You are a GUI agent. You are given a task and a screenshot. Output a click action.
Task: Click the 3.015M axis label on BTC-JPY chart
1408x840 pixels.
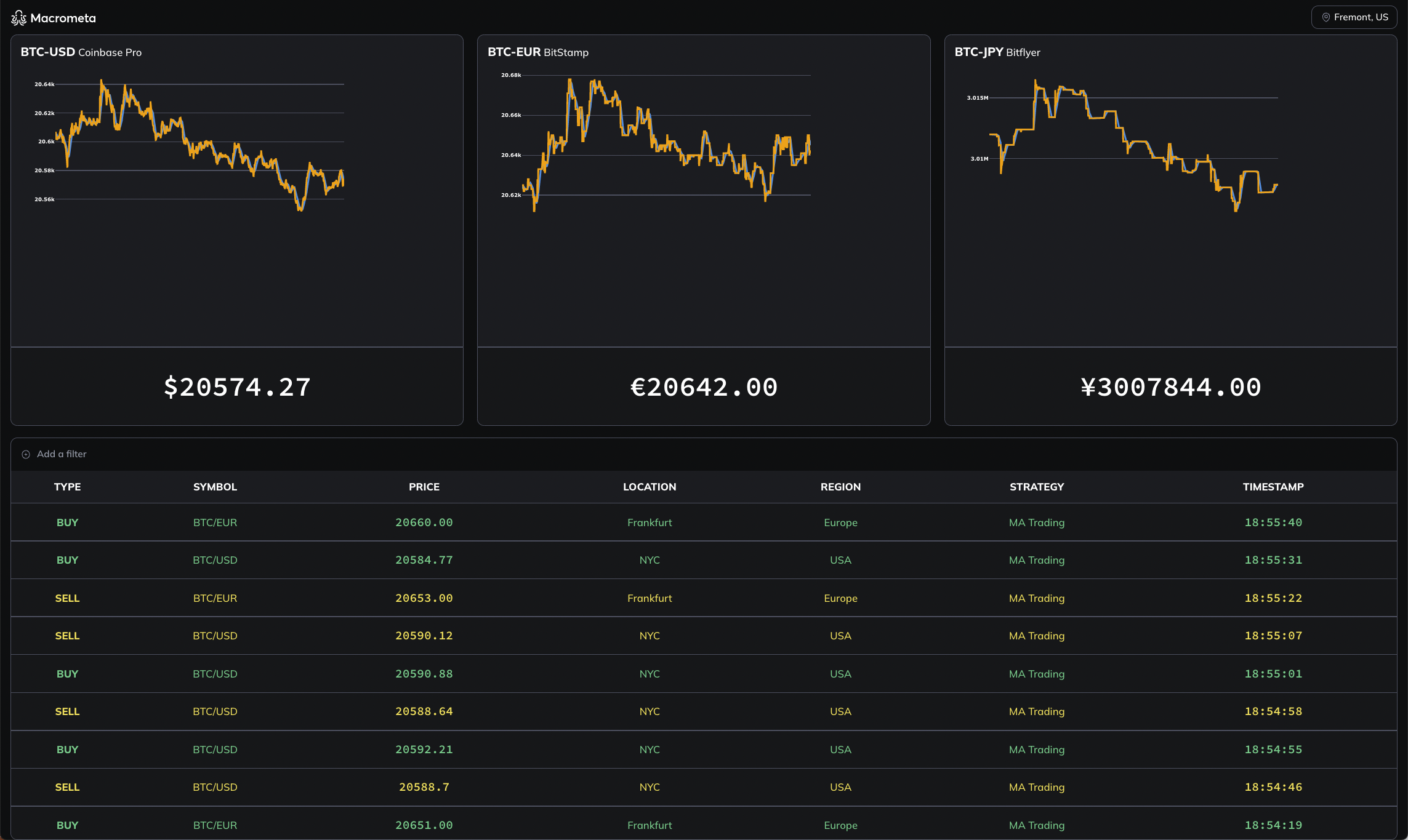coord(978,98)
